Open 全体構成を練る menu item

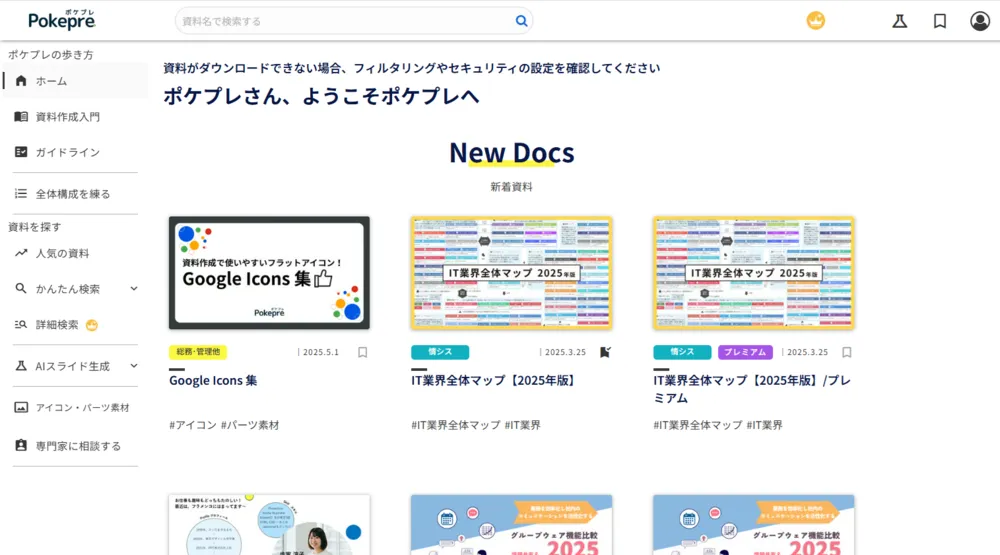(75, 193)
